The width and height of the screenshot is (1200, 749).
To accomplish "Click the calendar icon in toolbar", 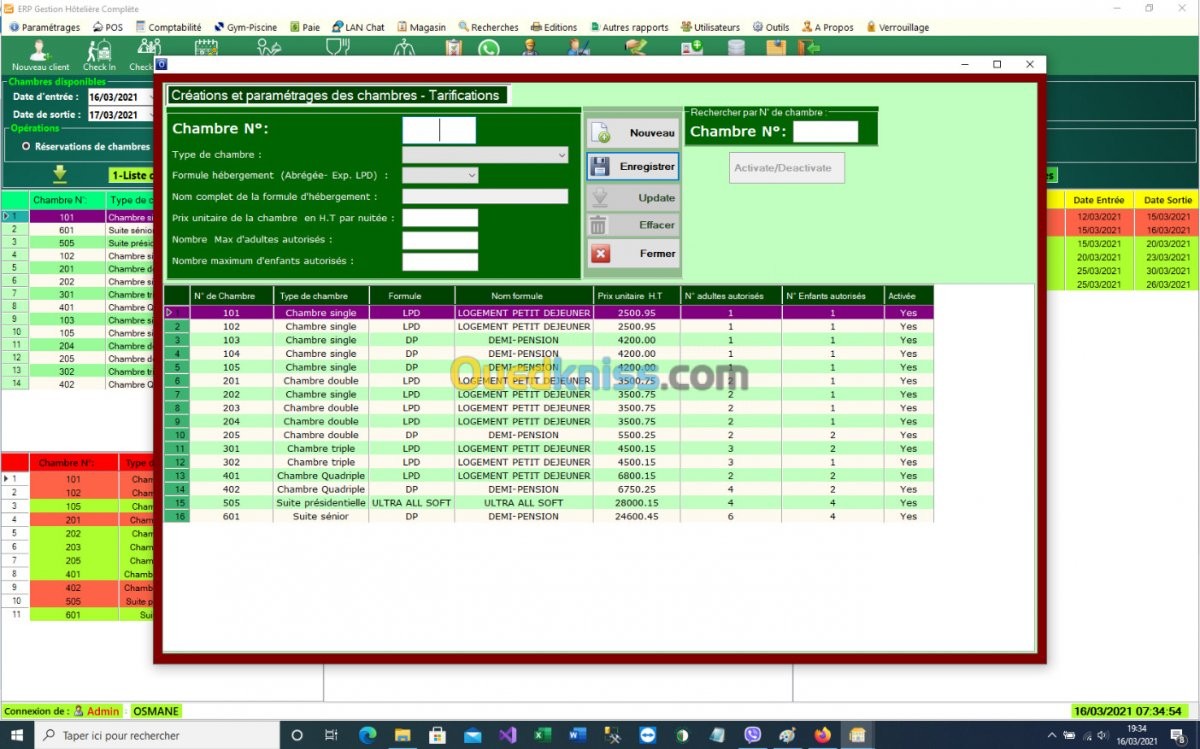I will point(207,47).
